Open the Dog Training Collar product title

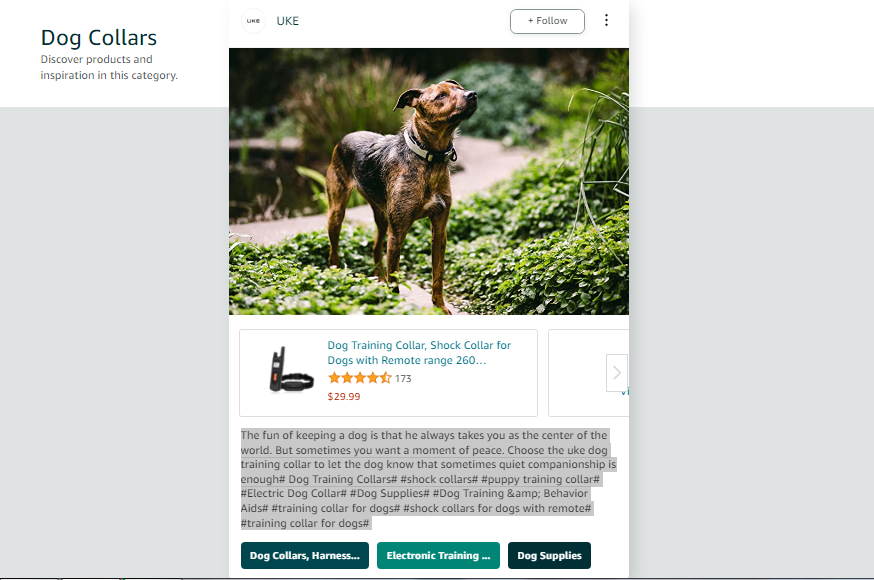419,353
